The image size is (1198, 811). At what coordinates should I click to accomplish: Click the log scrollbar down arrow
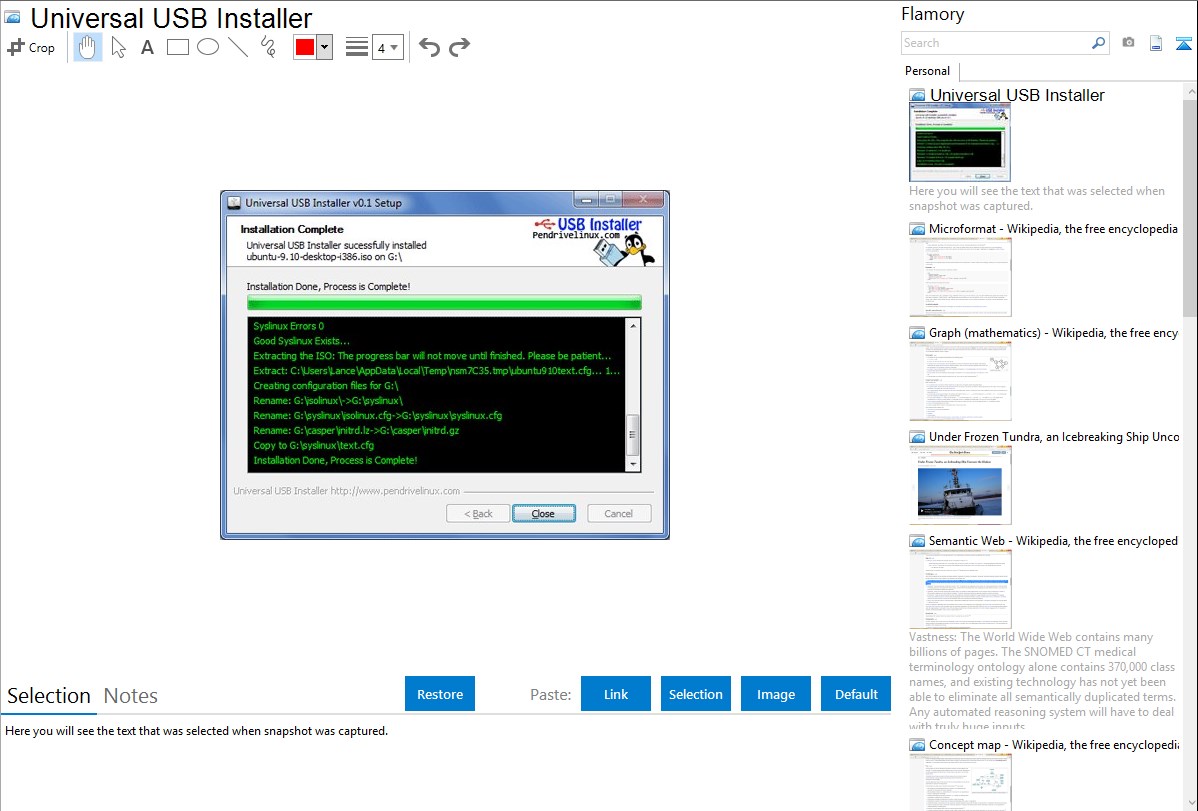[x=633, y=464]
